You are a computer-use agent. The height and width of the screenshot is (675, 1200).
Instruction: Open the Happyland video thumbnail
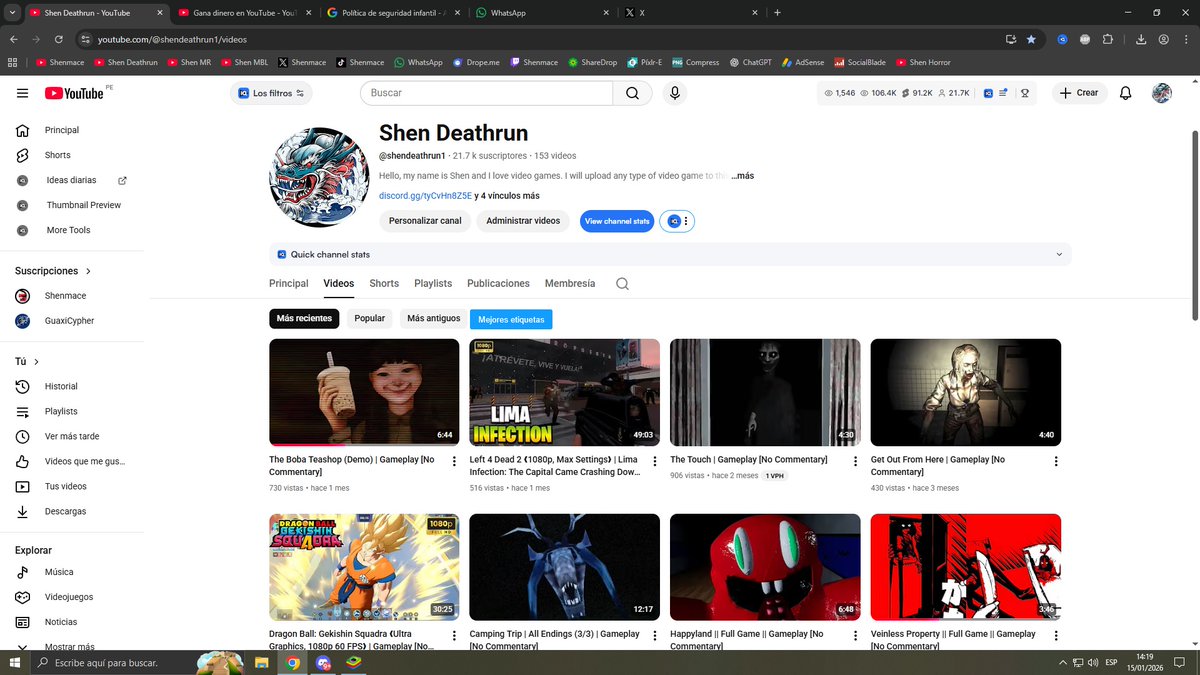764,566
